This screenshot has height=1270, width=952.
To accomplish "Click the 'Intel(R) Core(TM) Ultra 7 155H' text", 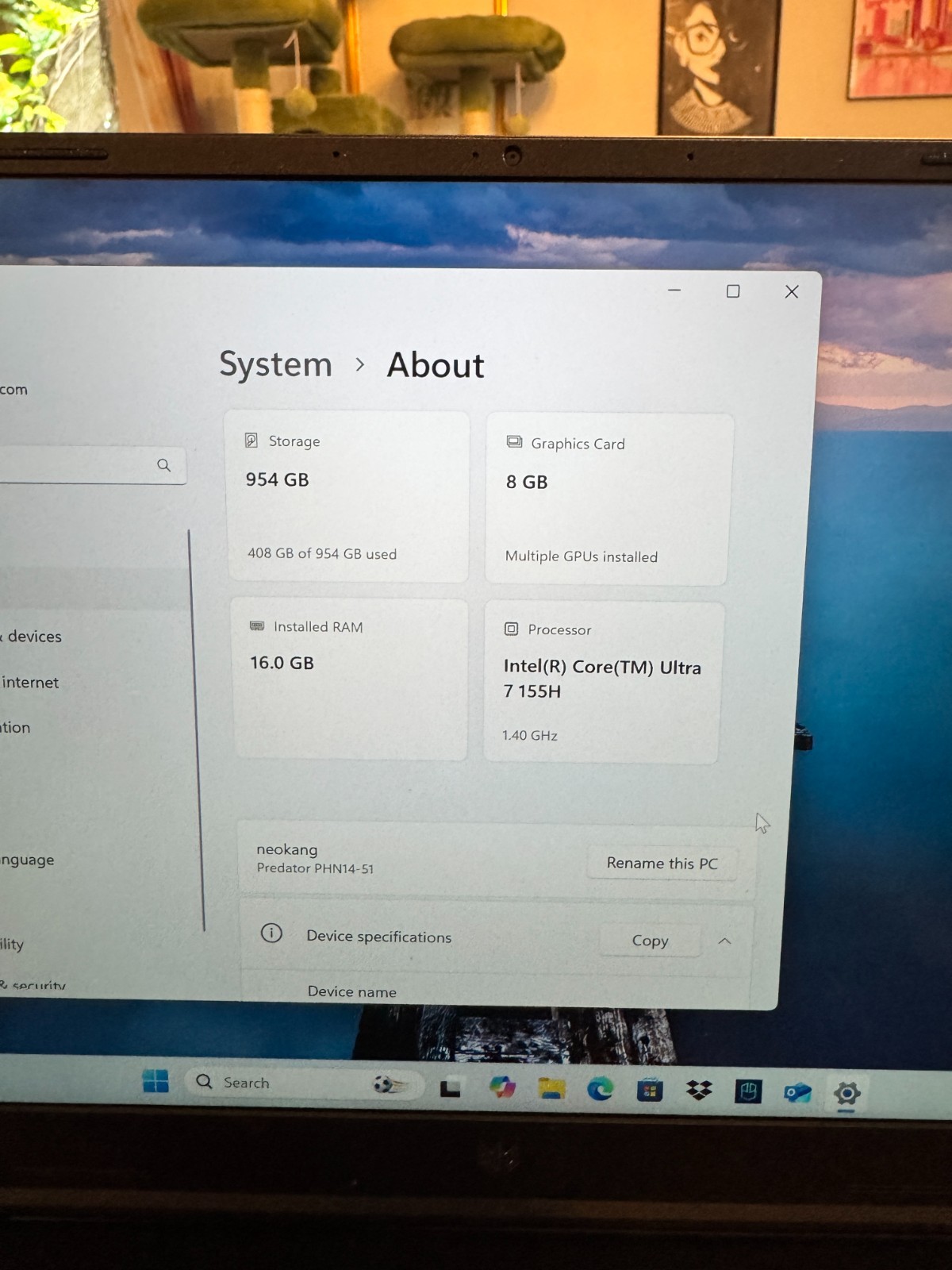I will 602,679.
